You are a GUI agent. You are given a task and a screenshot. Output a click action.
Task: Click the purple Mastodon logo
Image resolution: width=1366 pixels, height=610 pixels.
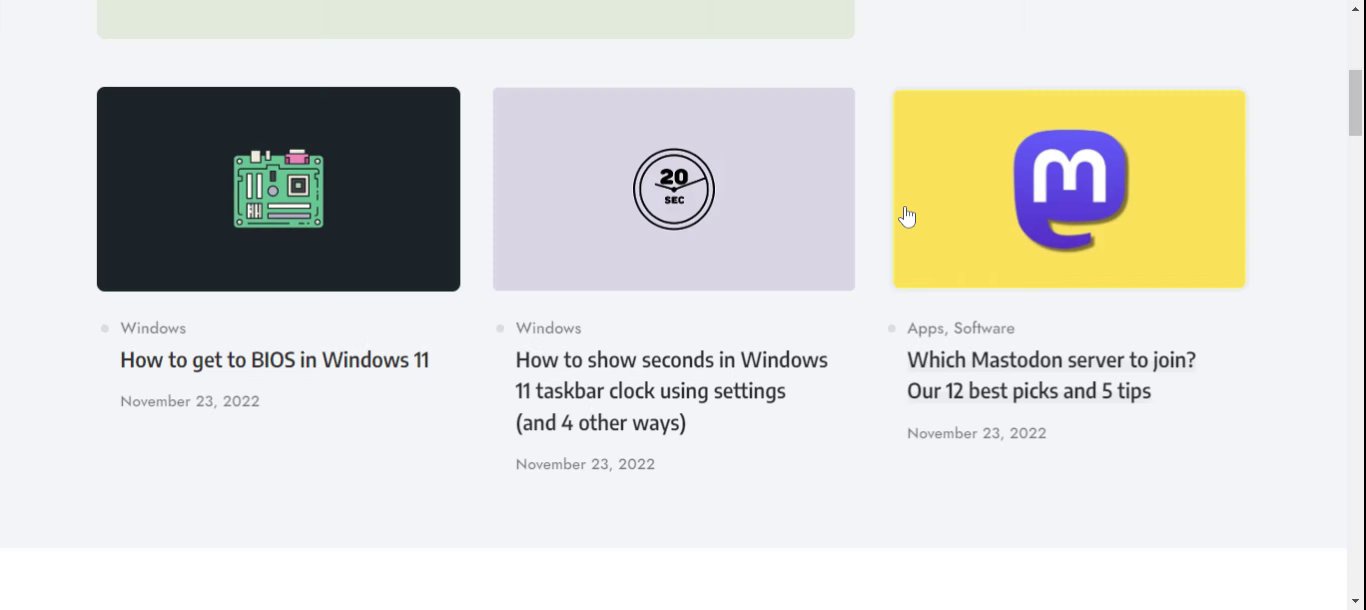1070,189
